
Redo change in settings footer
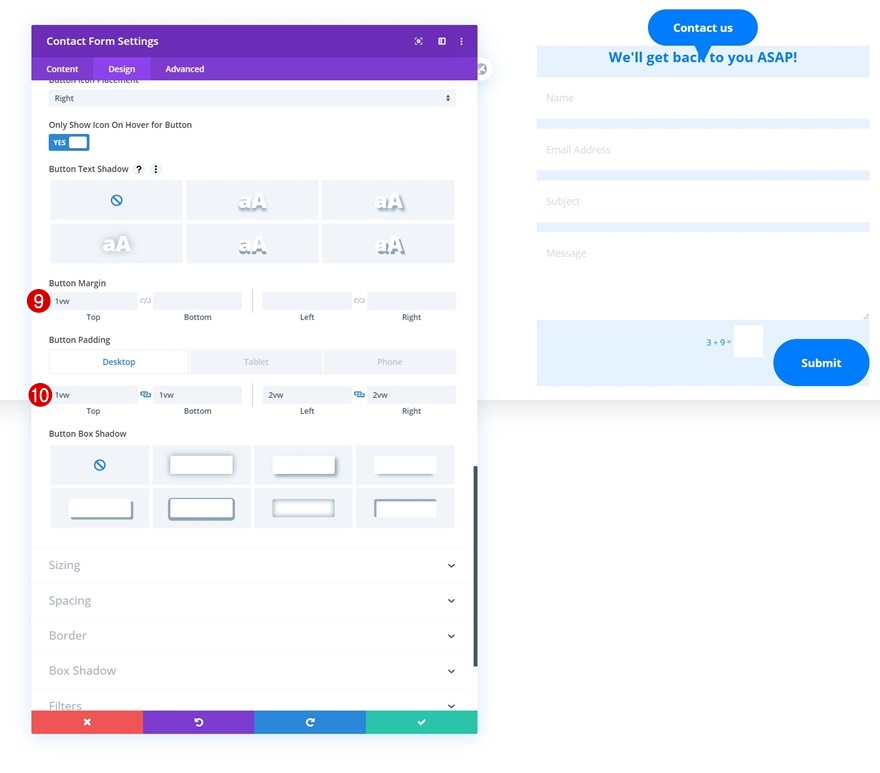click(310, 722)
